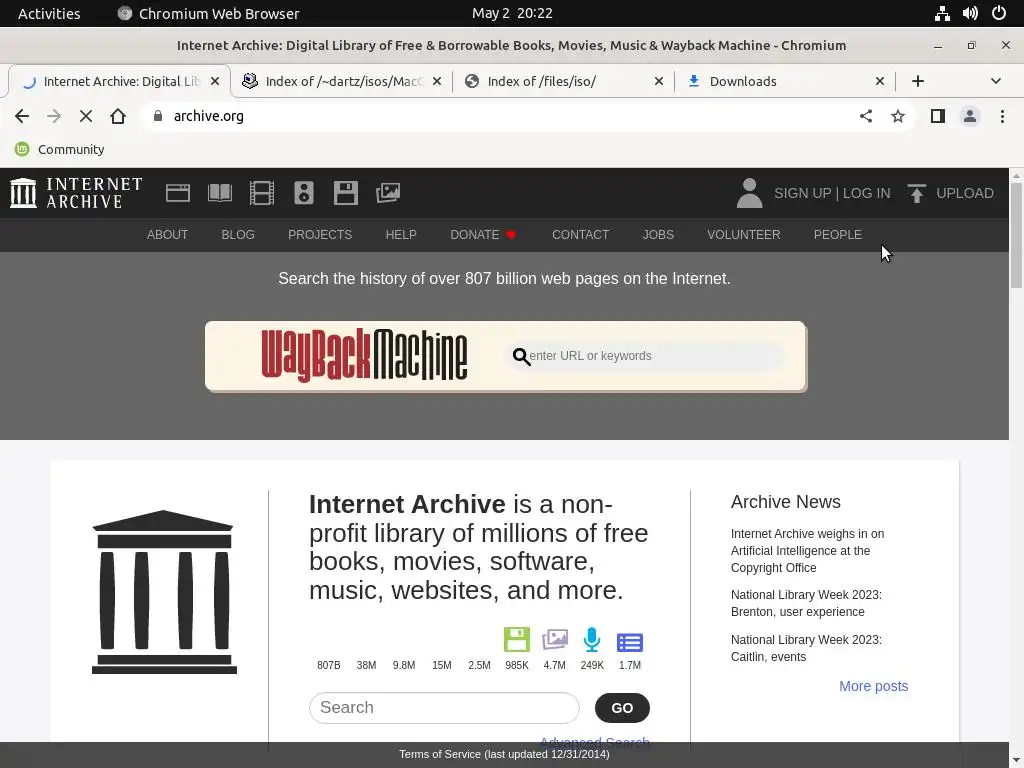
Task: Open a new browser tab
Action: (x=918, y=81)
